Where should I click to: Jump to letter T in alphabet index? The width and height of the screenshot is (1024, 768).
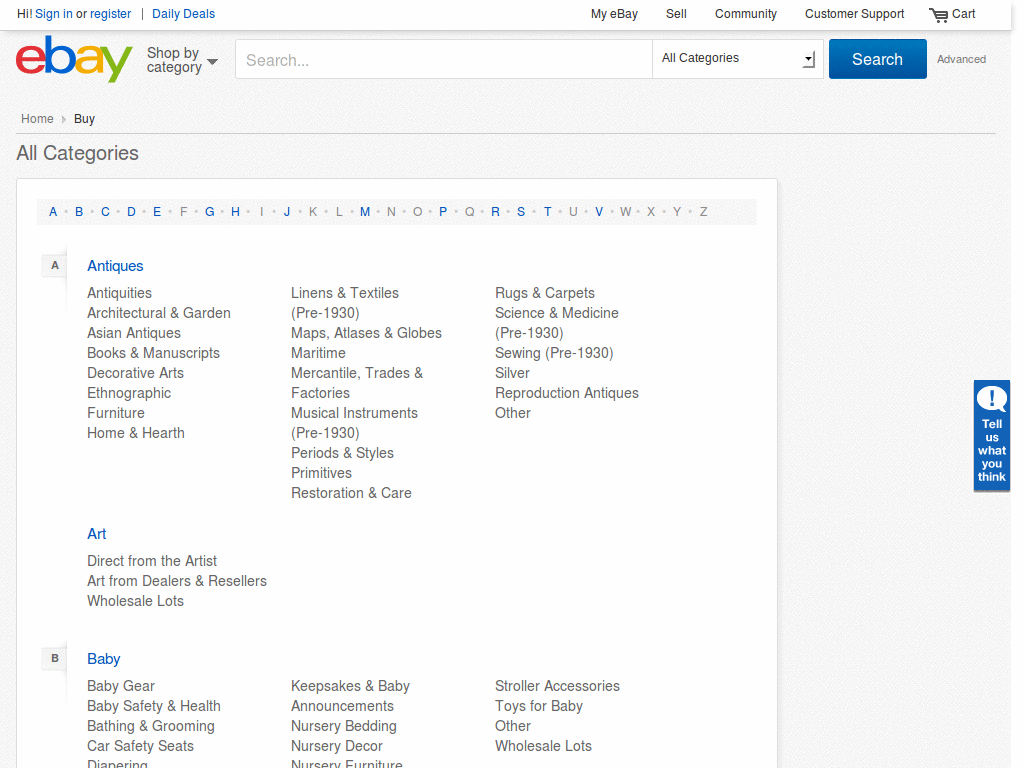547,212
